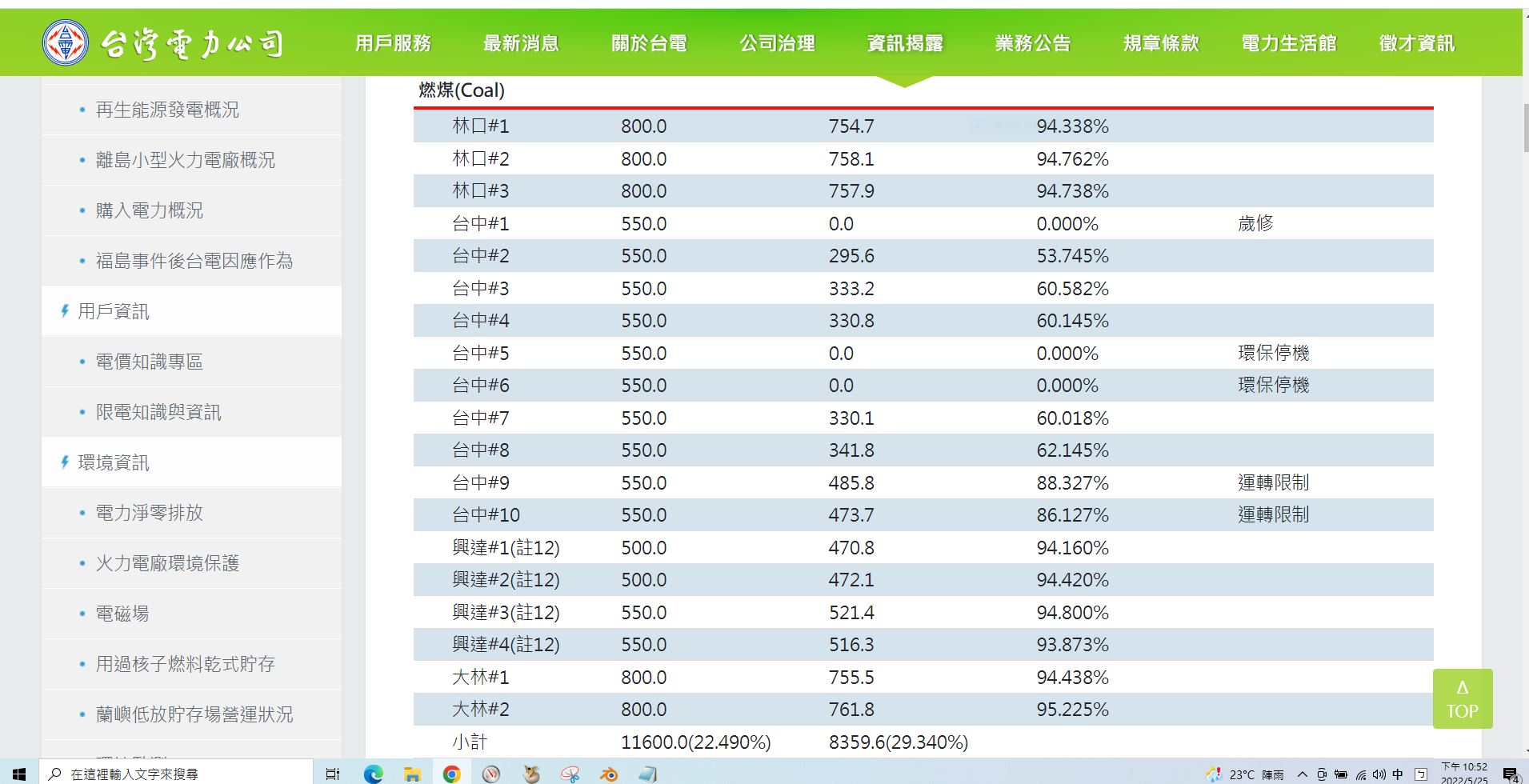Viewport: 1529px width, 784px height.
Task: Open the 關於台電 menu
Action: pos(649,43)
